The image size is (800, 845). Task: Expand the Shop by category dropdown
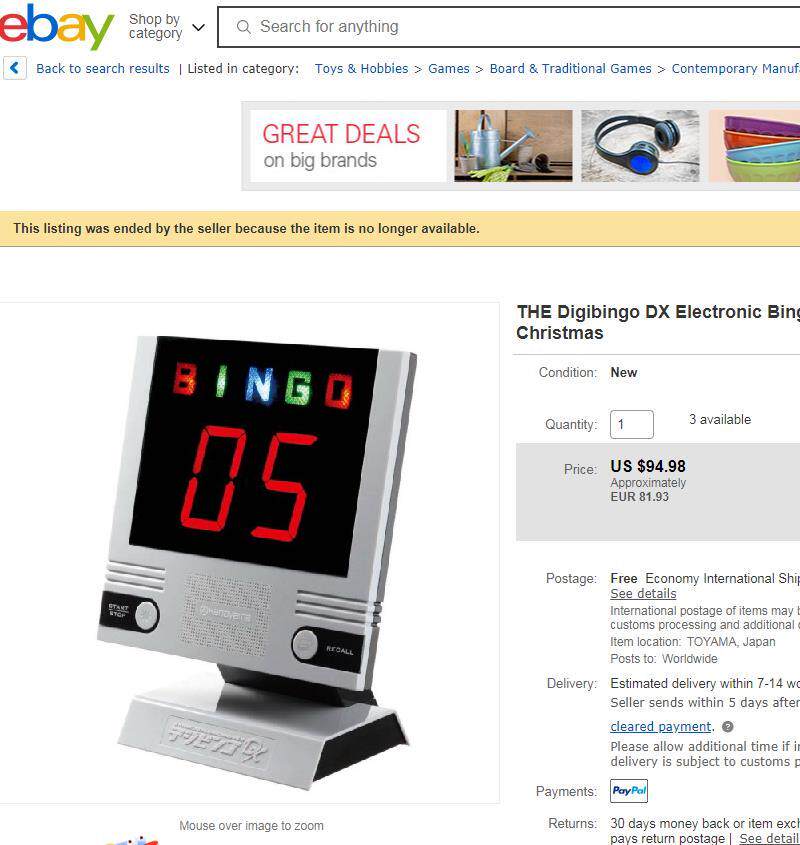pyautogui.click(x=167, y=26)
